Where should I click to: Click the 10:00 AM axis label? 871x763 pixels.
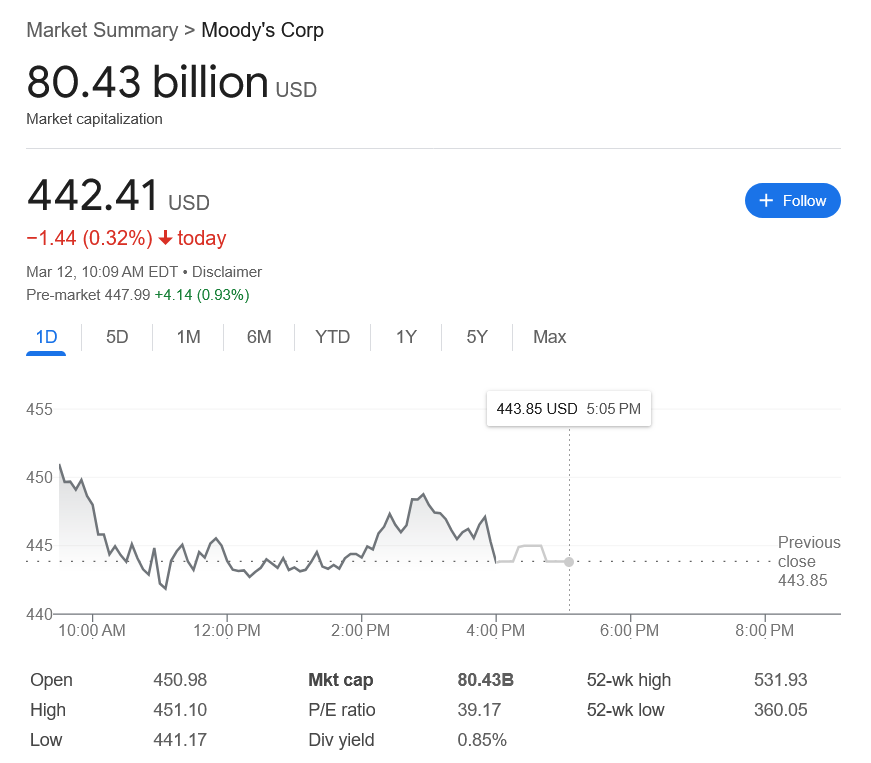coord(92,630)
